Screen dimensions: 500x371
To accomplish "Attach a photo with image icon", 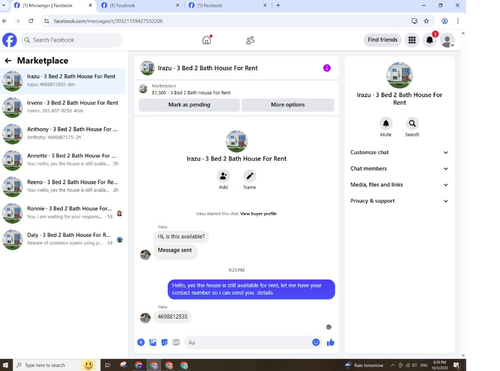I will coord(153,342).
